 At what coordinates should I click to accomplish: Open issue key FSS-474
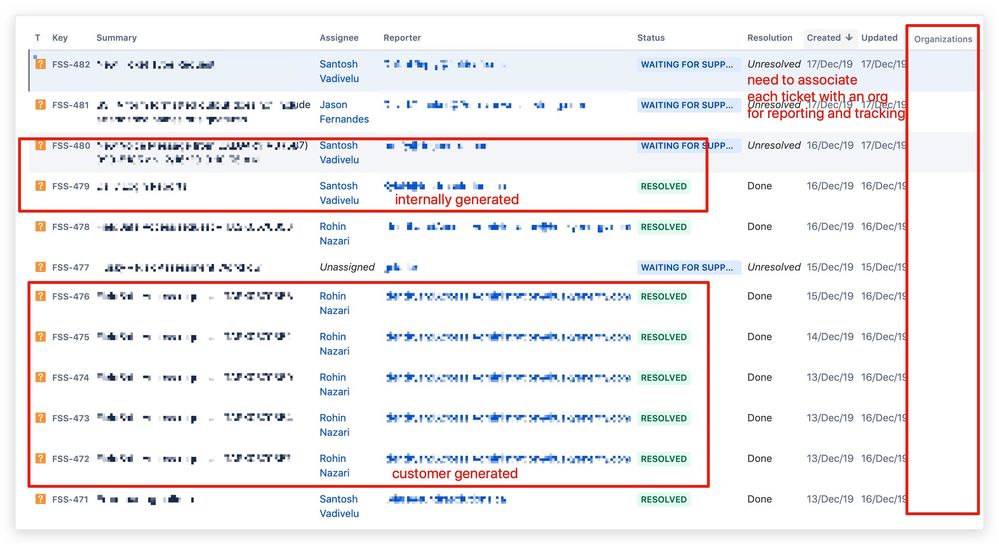coord(71,378)
